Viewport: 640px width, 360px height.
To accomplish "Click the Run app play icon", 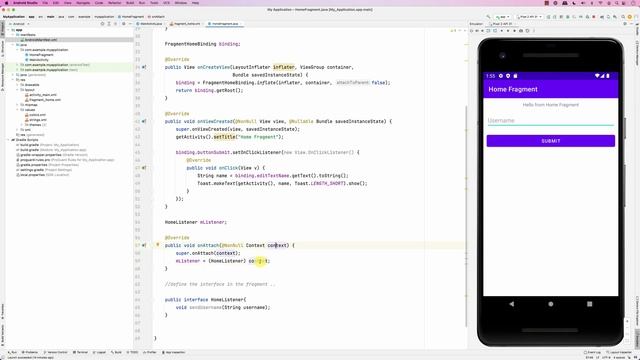I will 548,17.
